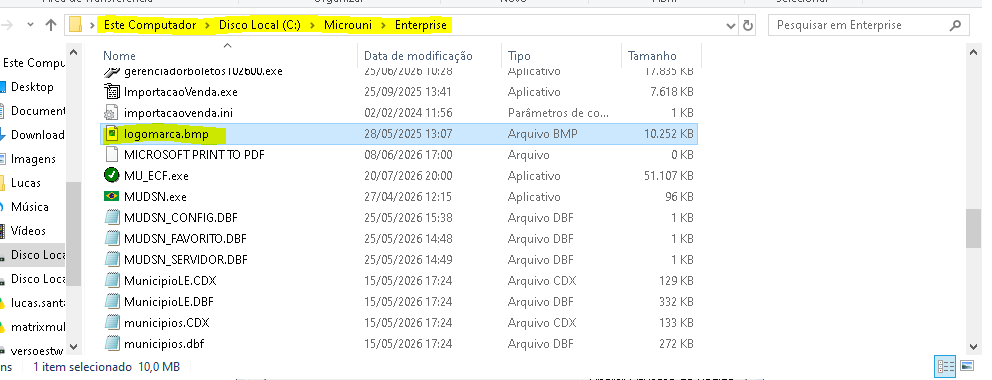Click Vídeos icon in navigation pane
The image size is (992, 380).
3,231
